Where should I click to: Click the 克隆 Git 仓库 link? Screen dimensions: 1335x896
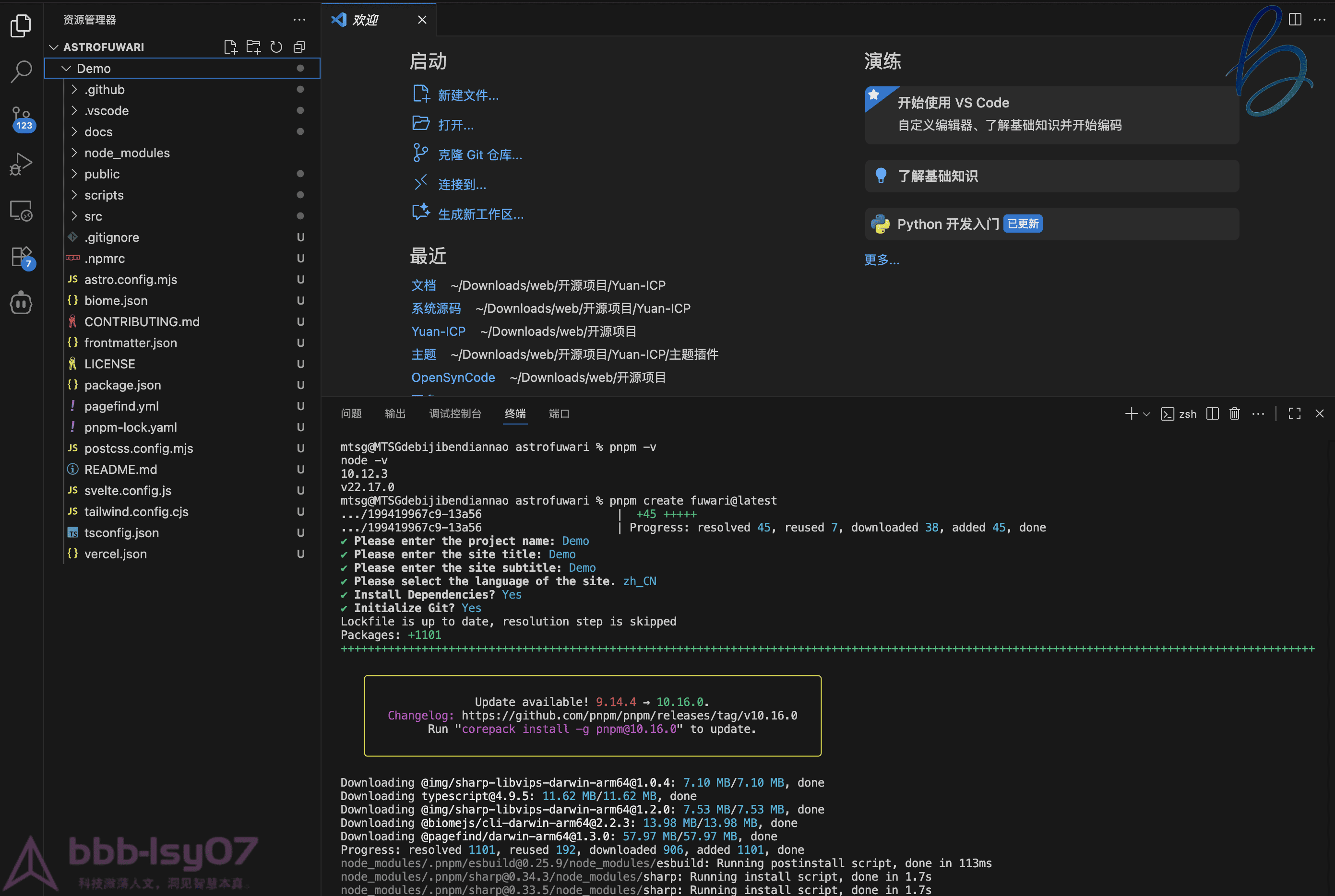(x=480, y=155)
